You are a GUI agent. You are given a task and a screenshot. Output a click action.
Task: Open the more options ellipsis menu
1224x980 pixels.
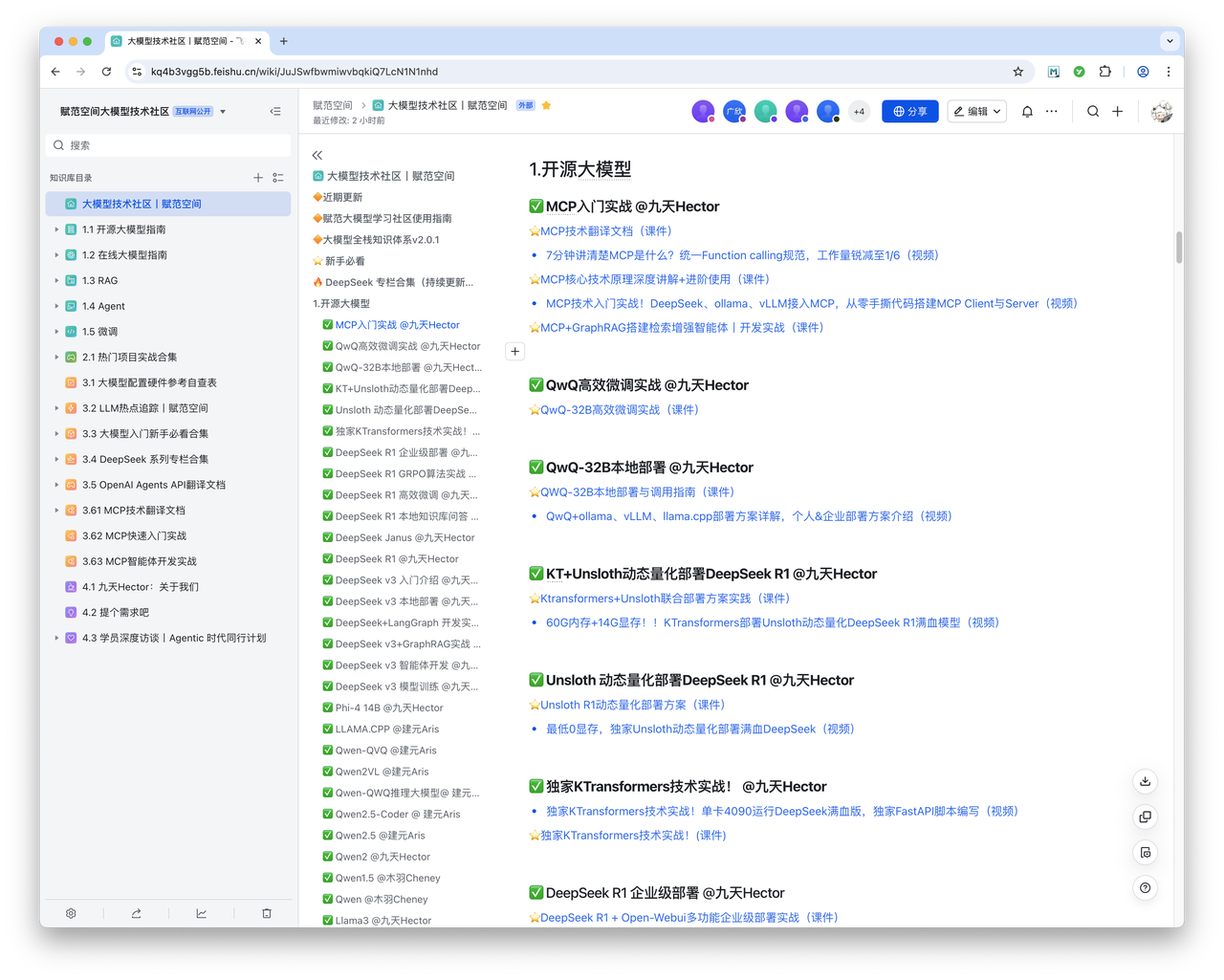1052,112
